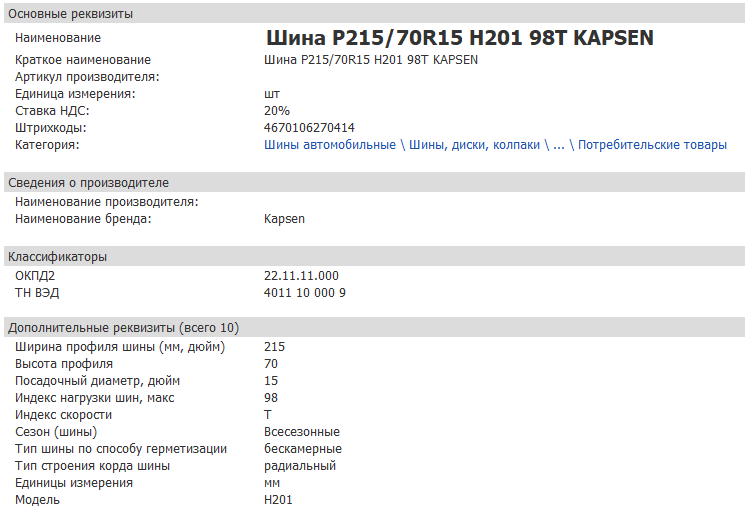Open the "Шины, диски, колпаки" category link
Viewport: 745px width, 515px height.
[474, 145]
